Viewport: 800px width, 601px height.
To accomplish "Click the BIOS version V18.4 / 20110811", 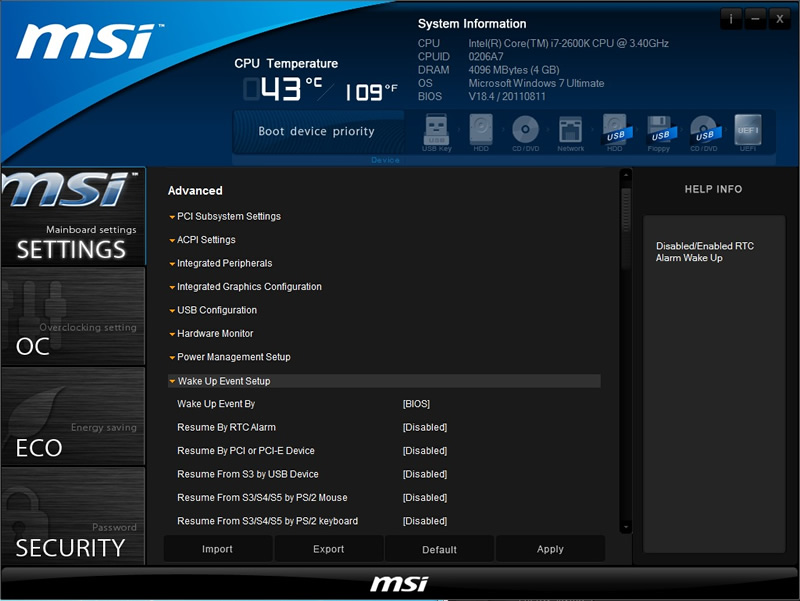I will (507, 96).
